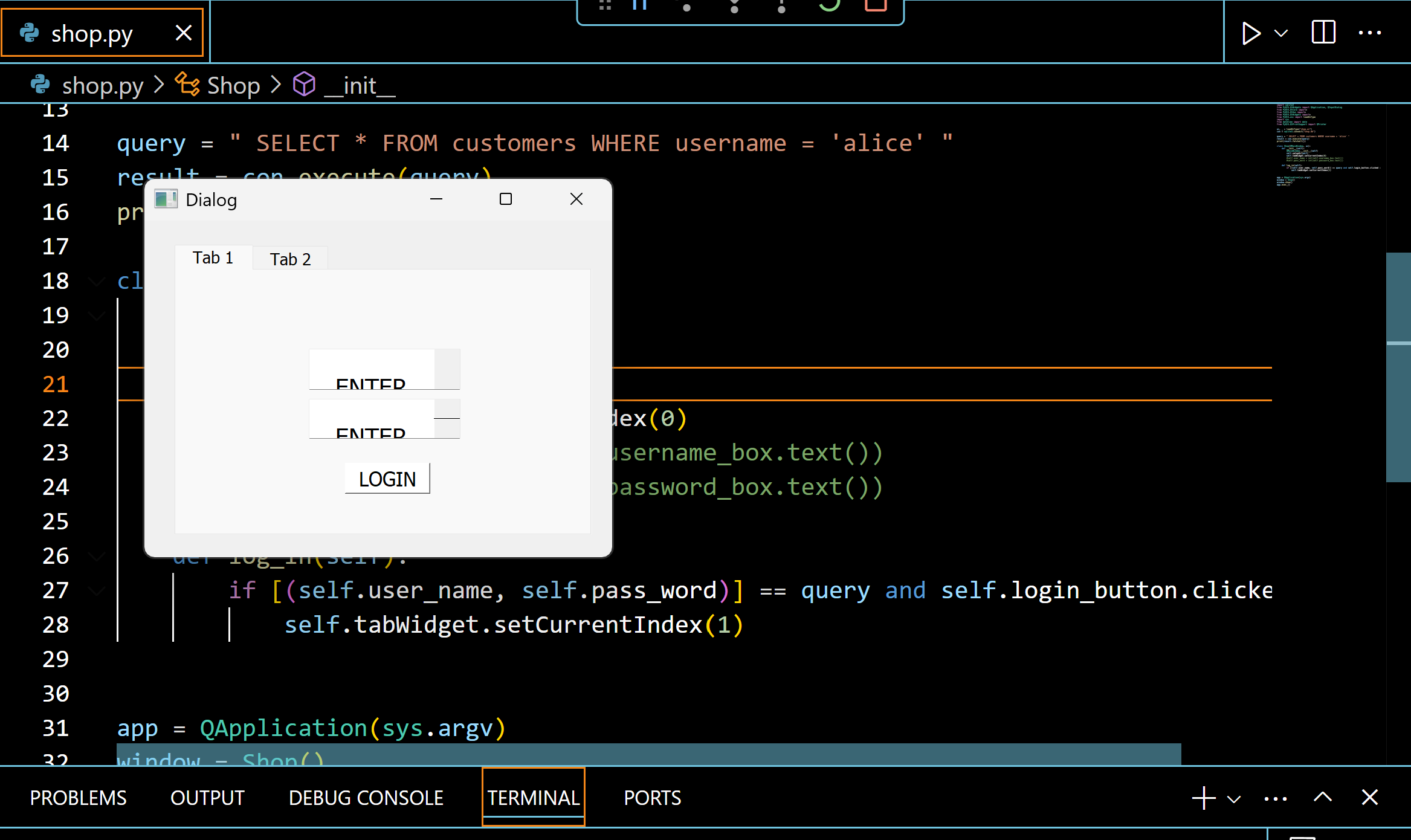Grab the debug toolbar drag handle
Image resolution: width=1411 pixels, height=840 pixels.
(x=605, y=5)
